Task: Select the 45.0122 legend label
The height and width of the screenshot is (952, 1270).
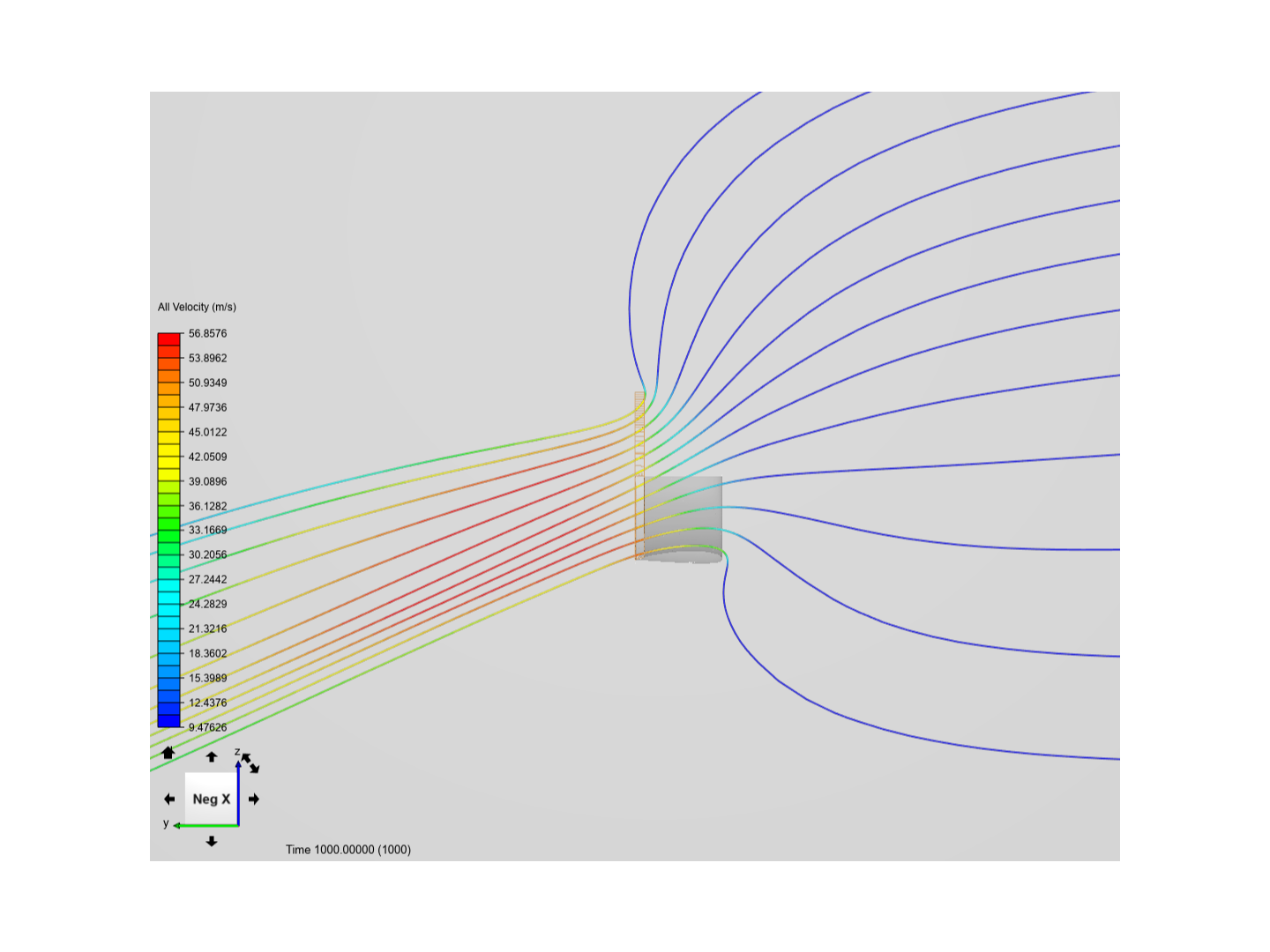Action: pos(207,432)
